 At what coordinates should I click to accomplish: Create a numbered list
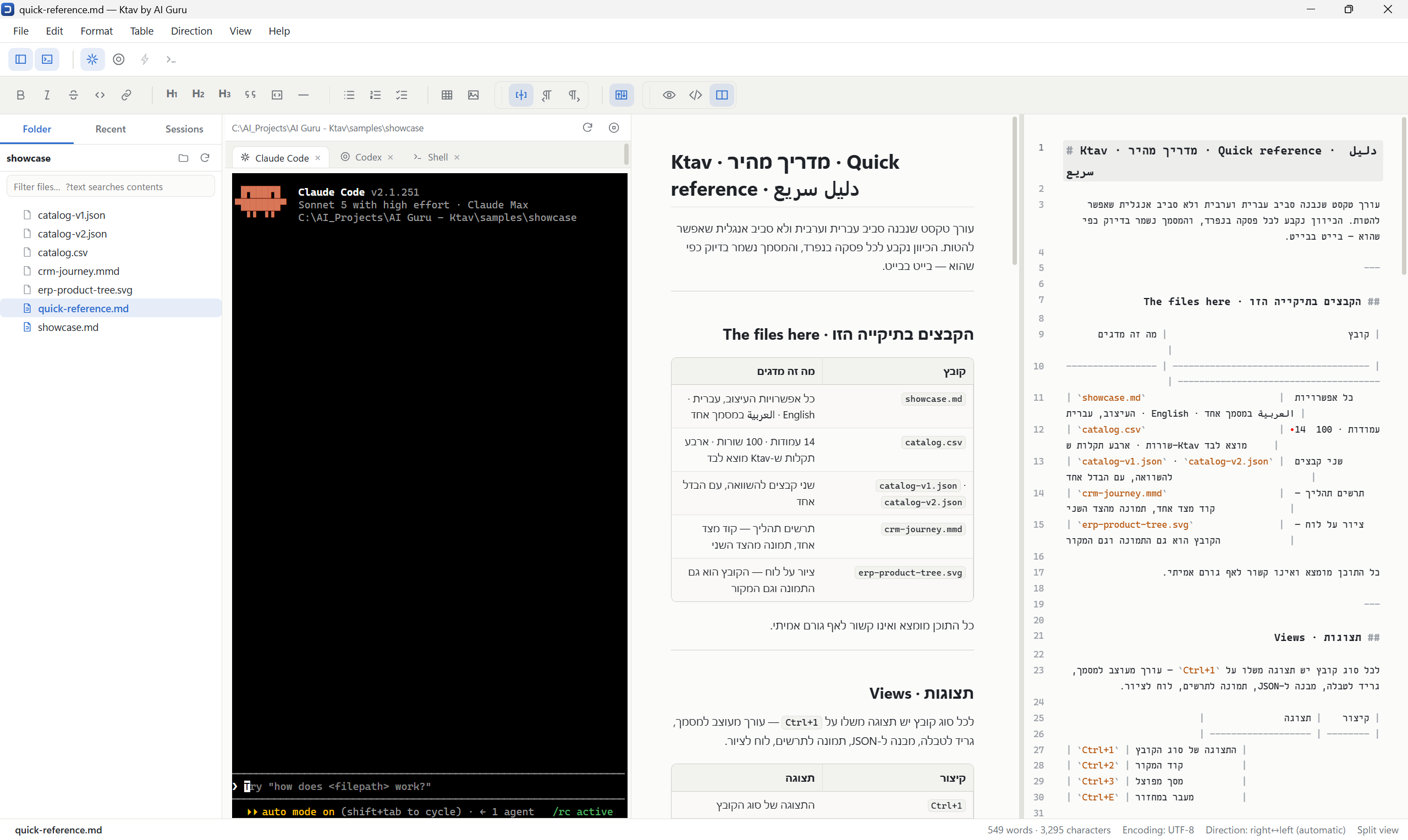coord(375,95)
